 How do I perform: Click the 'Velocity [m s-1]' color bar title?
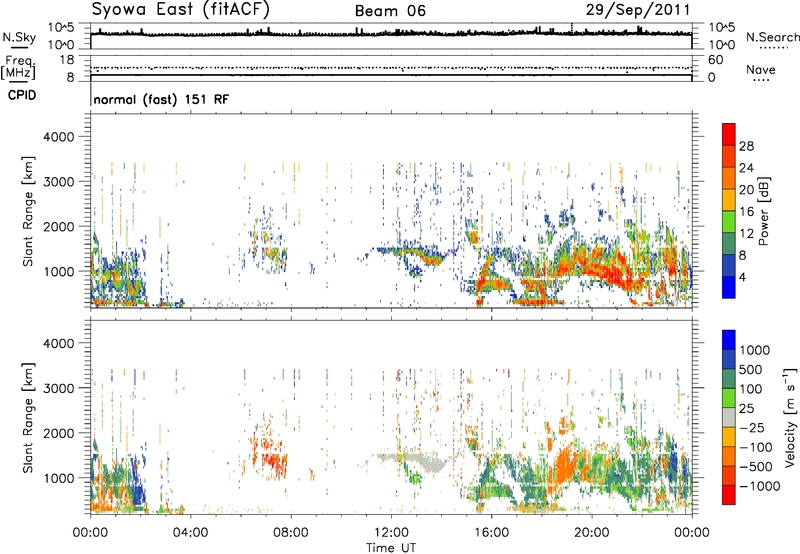(x=790, y=417)
